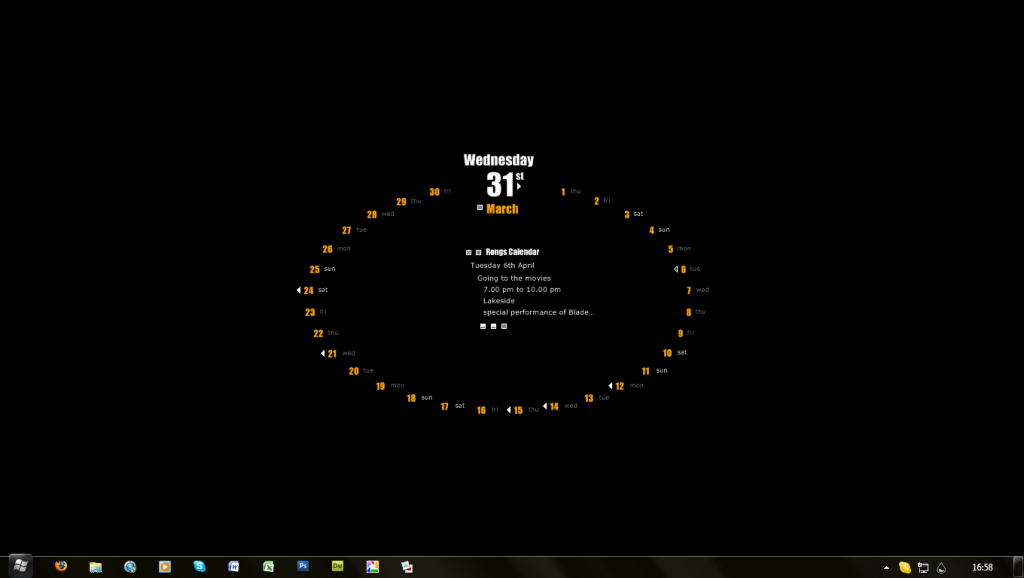The height and width of the screenshot is (578, 1024).
Task: Select the Tuesday 6th April event date
Action: pos(502,266)
